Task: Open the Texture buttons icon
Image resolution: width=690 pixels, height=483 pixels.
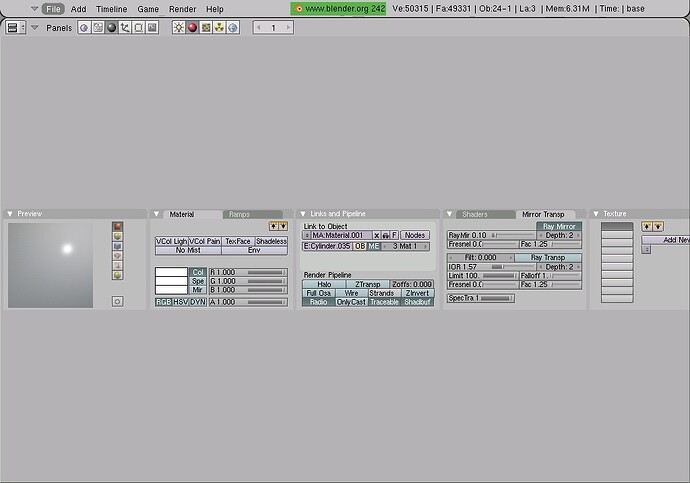Action: 206,28
